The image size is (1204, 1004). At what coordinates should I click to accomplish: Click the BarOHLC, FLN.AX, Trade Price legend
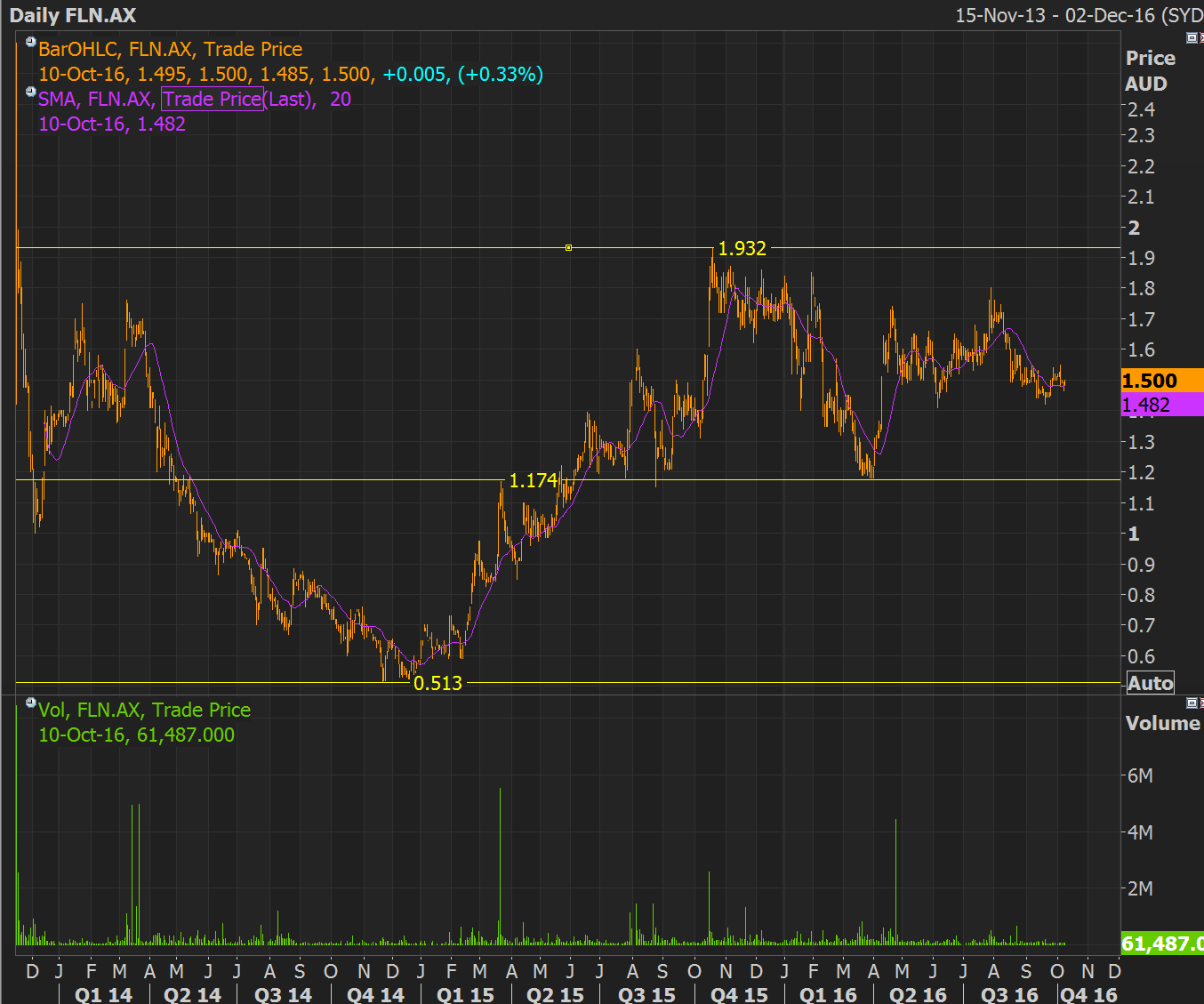tap(170, 49)
